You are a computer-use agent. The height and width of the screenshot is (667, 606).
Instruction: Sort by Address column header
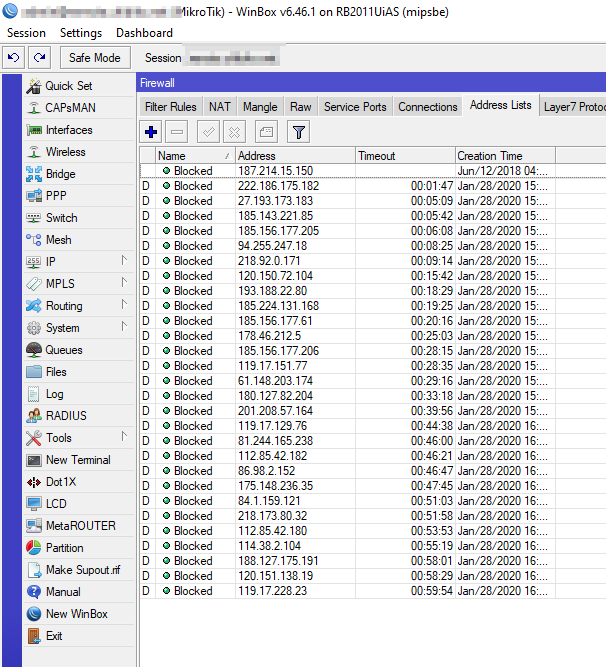(x=295, y=156)
